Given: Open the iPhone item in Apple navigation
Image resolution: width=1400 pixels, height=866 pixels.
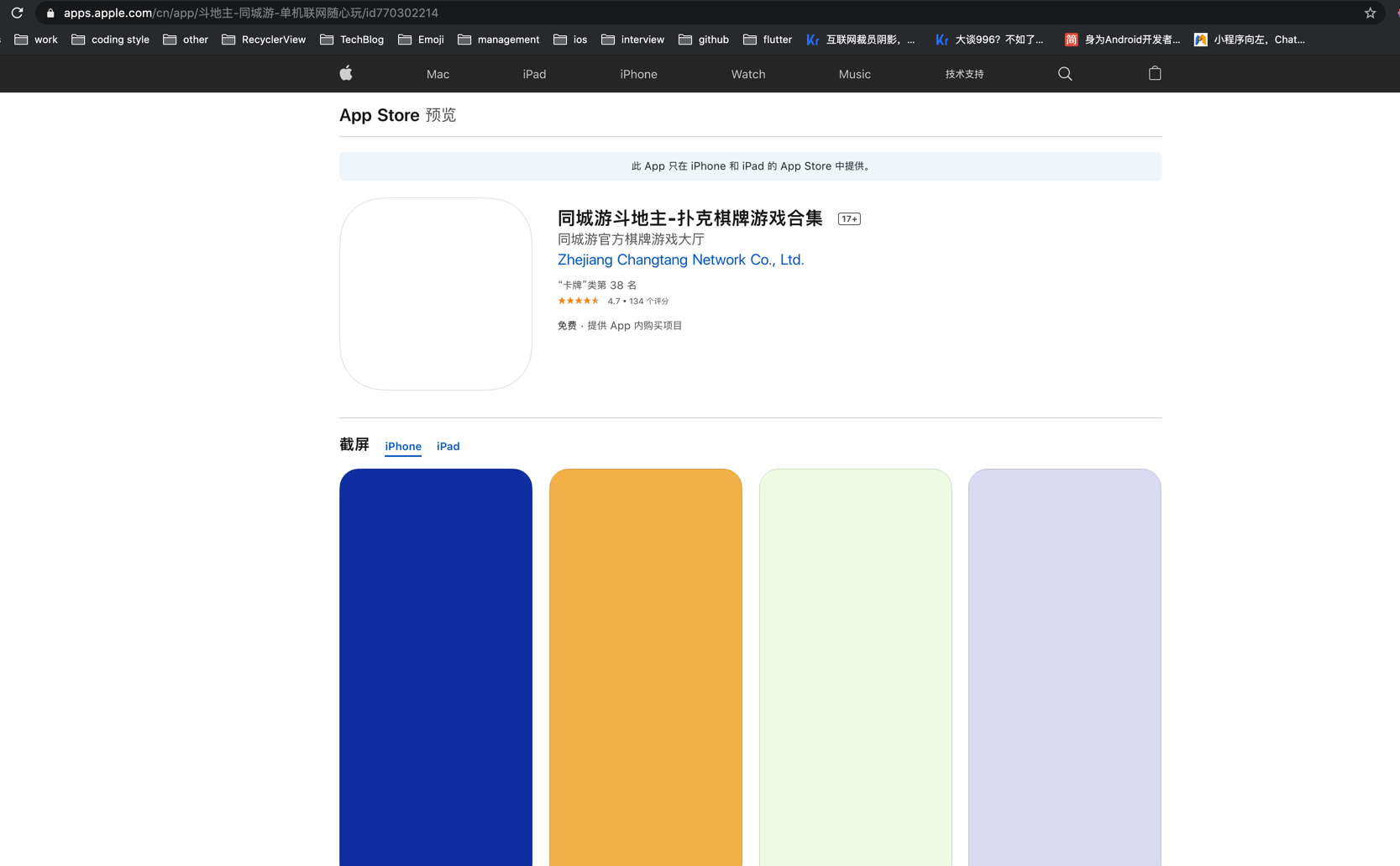Looking at the screenshot, I should click(x=638, y=74).
